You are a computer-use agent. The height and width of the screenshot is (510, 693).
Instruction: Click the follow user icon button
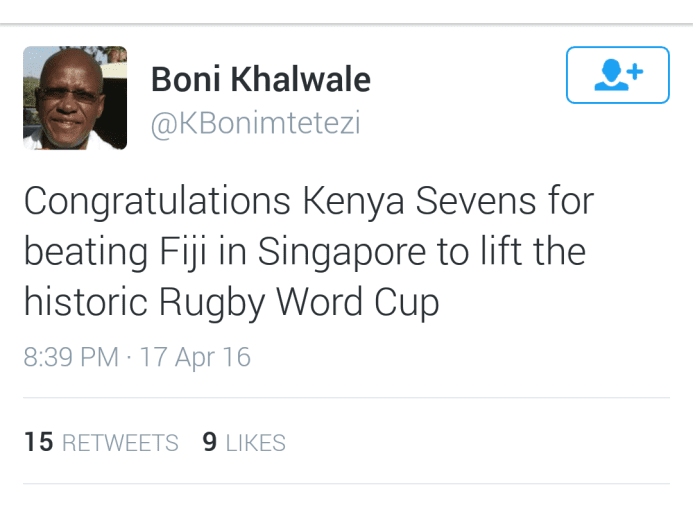(617, 75)
